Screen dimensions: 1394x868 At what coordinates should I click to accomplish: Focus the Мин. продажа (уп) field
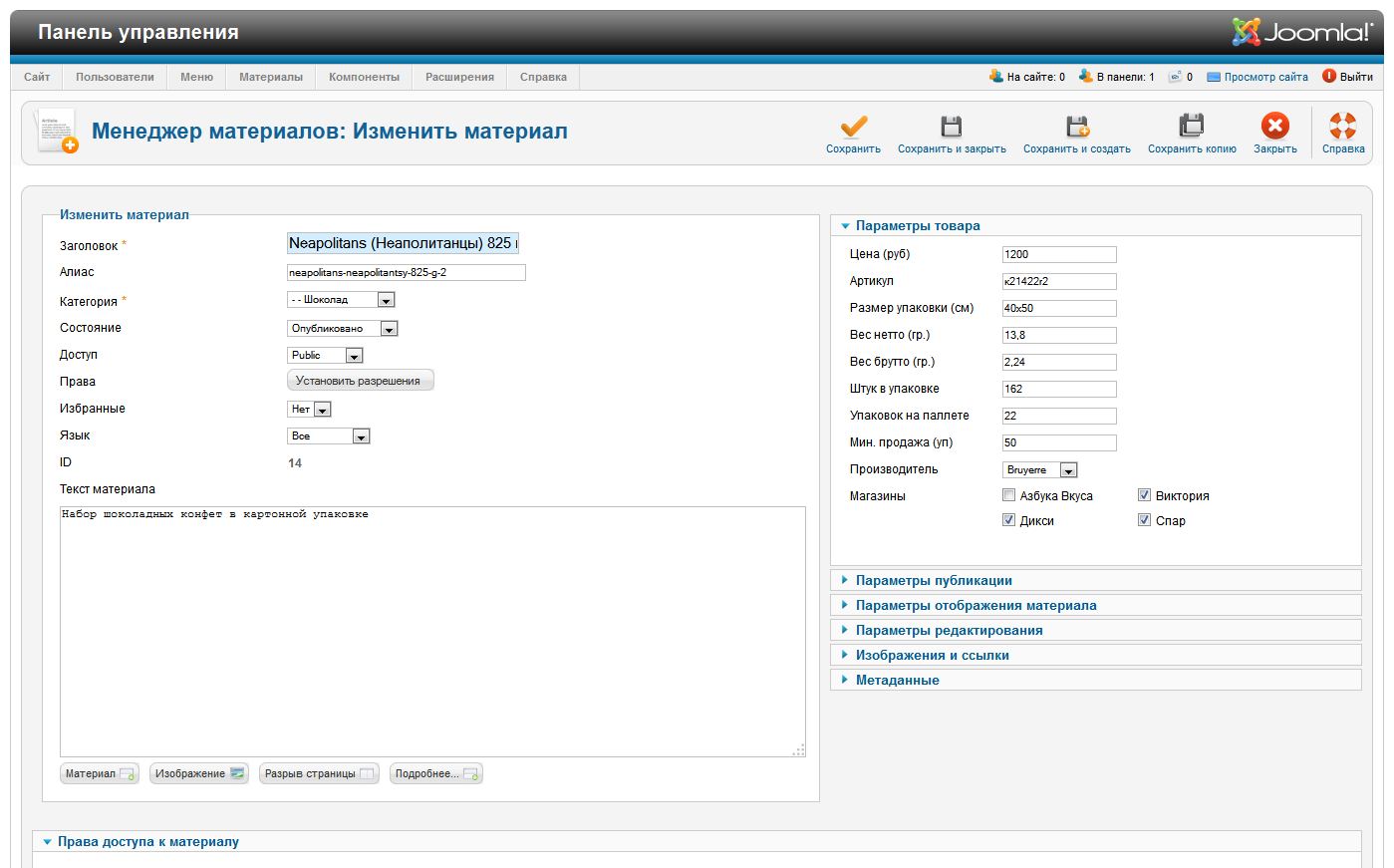(1059, 442)
